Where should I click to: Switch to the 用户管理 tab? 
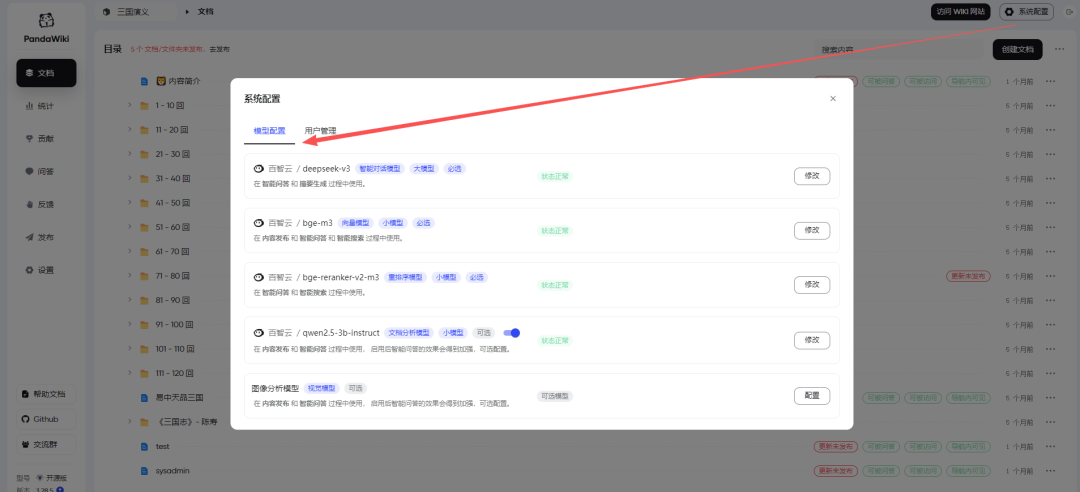coord(320,131)
